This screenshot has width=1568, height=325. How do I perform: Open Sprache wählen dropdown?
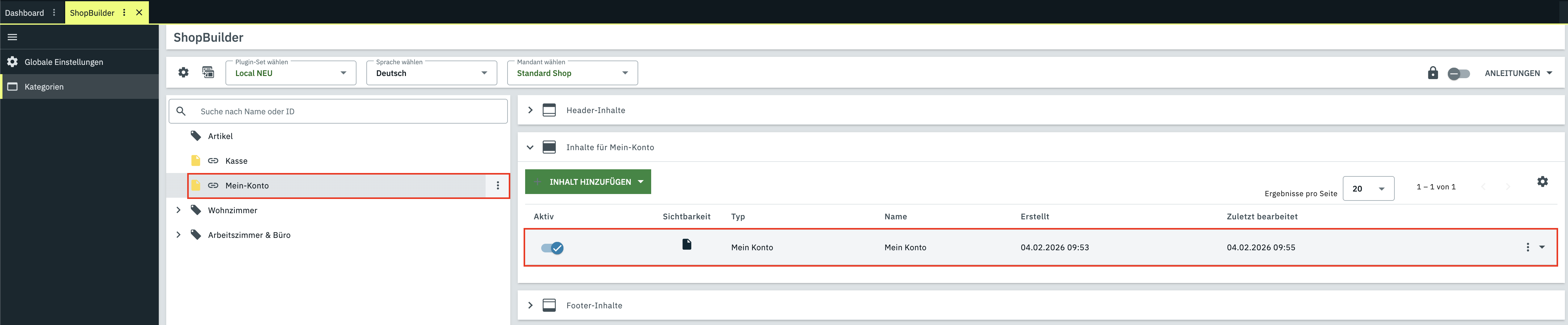pyautogui.click(x=431, y=73)
